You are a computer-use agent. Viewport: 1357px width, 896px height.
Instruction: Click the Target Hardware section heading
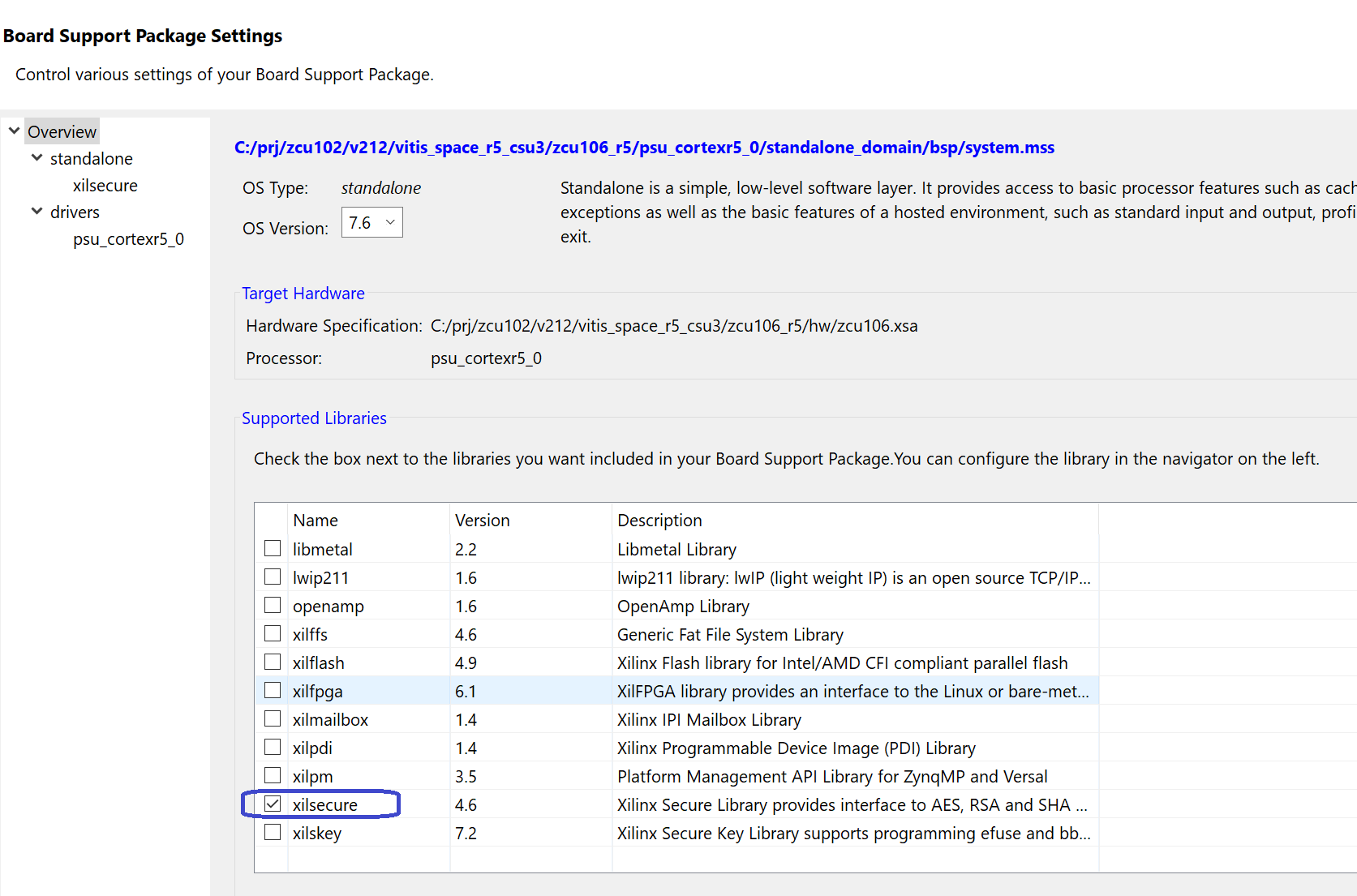point(303,294)
